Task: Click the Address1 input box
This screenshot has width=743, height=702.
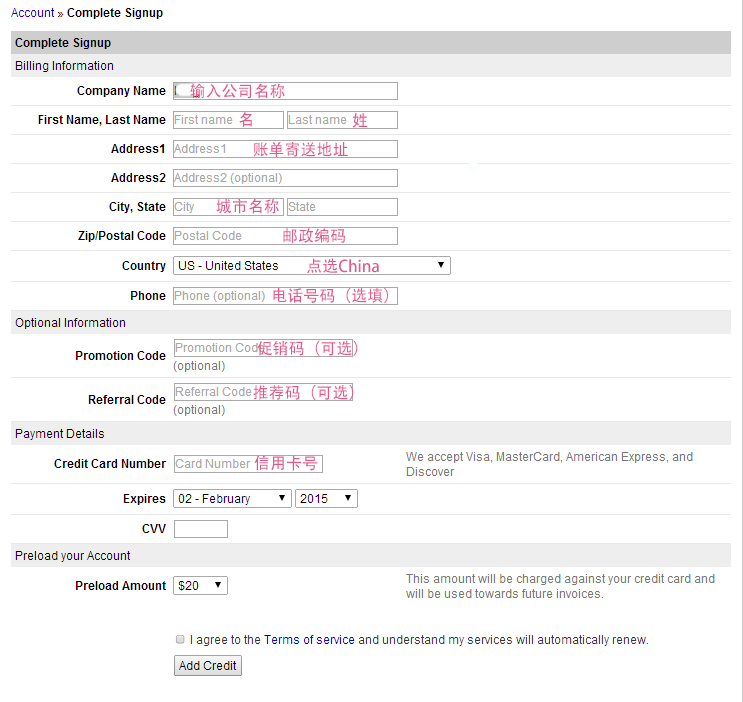Action: point(285,149)
